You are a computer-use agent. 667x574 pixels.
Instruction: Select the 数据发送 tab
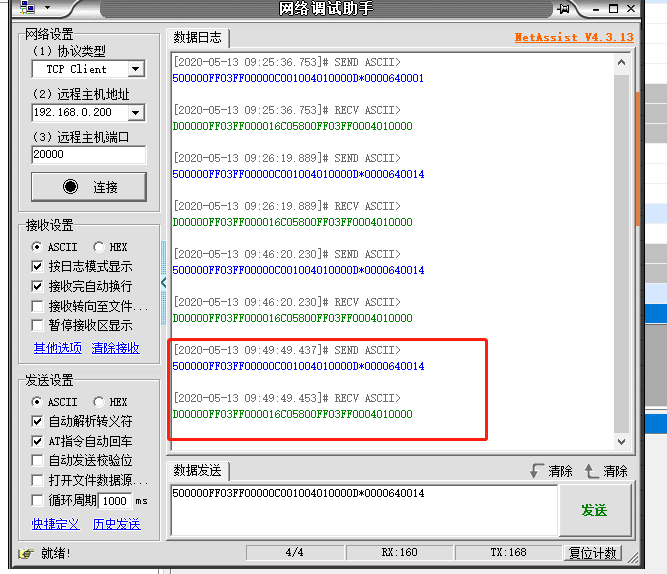coord(198,471)
